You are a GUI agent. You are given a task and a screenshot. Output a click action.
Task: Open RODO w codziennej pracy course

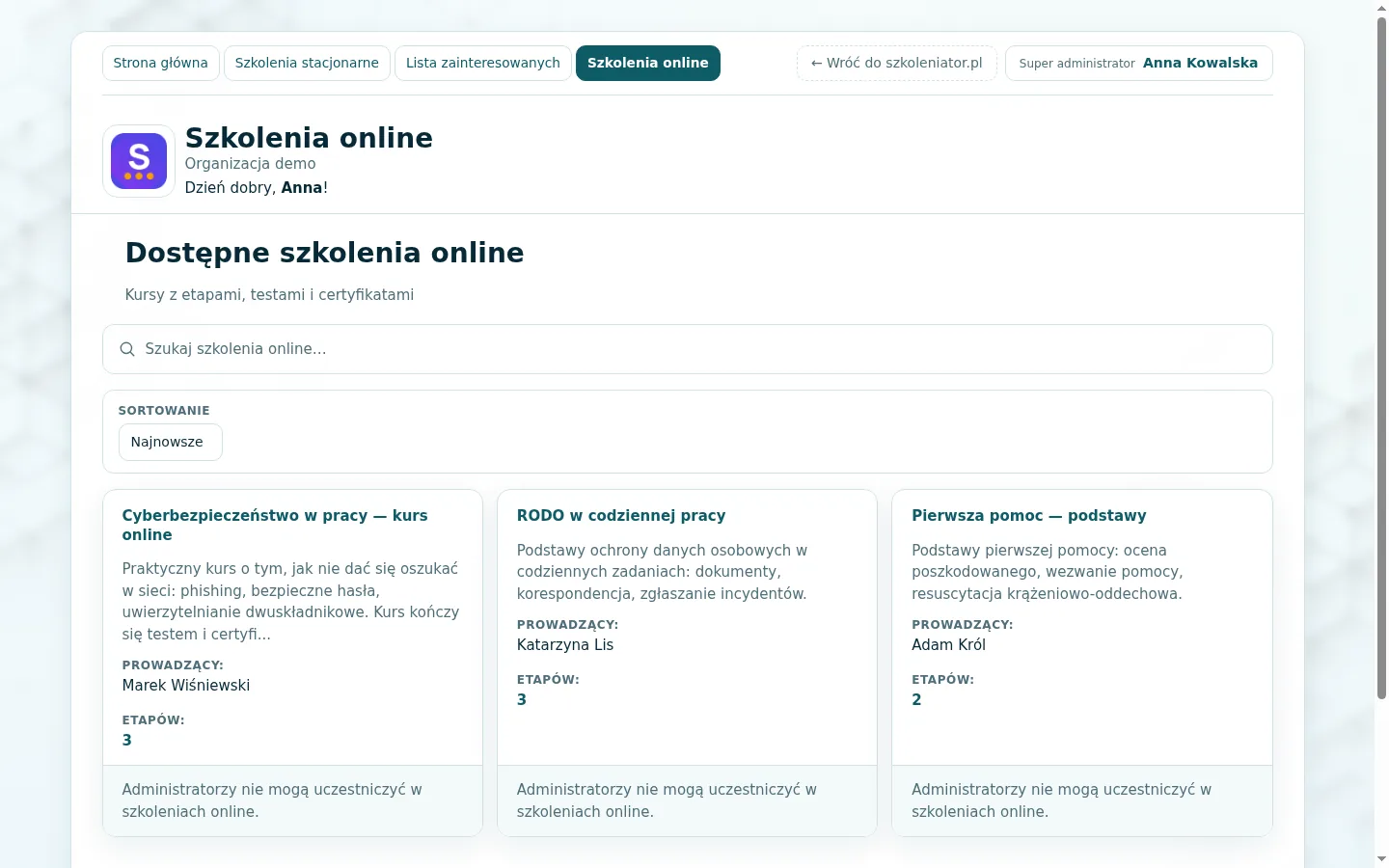621,515
